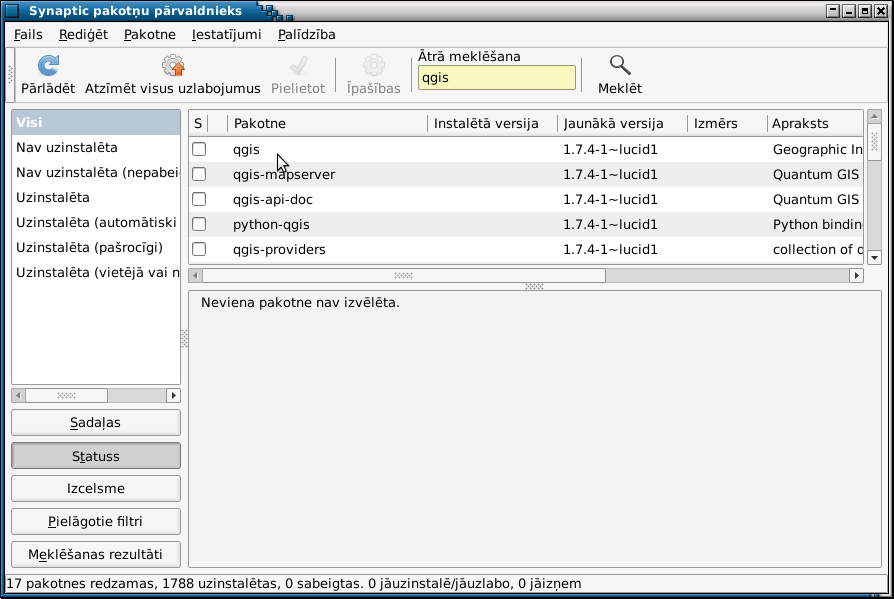Focus the Ātrā meklēšana search field
Viewport: 894px width, 599px height.
[497, 78]
